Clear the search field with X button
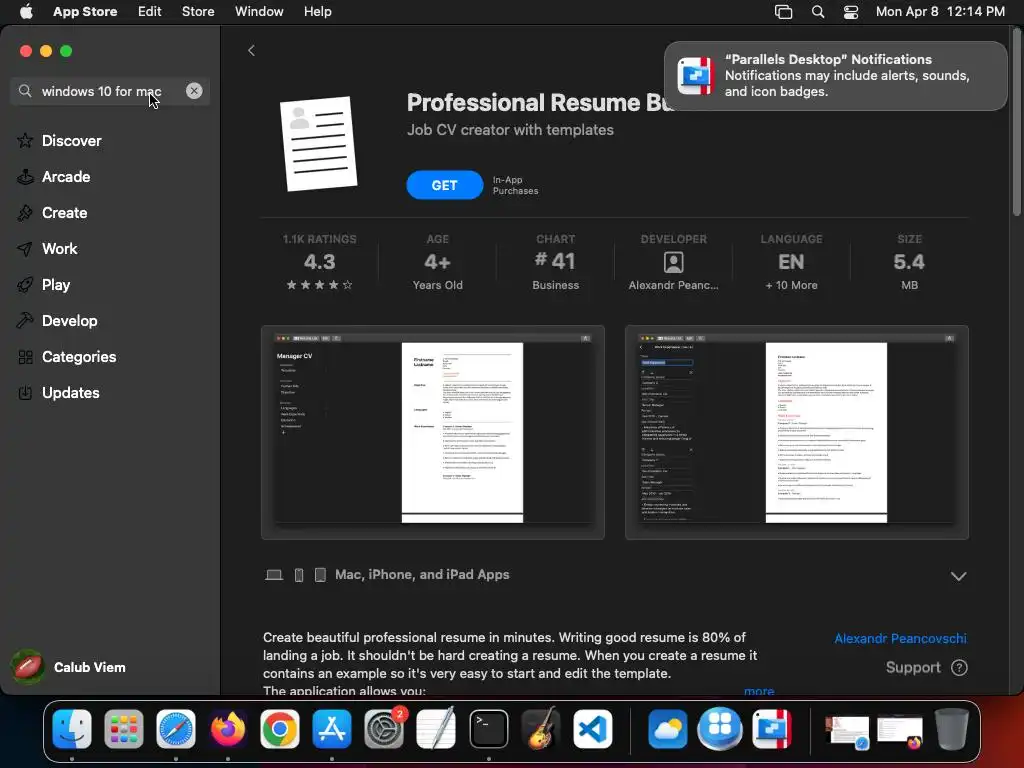1024x768 pixels. (194, 91)
